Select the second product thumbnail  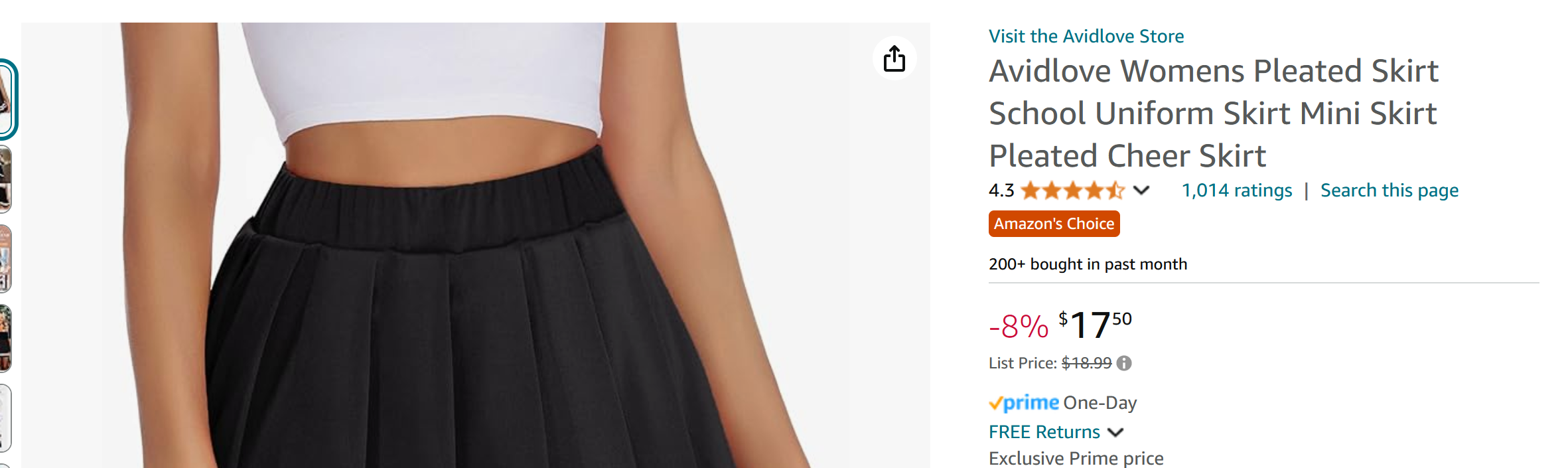(5, 179)
